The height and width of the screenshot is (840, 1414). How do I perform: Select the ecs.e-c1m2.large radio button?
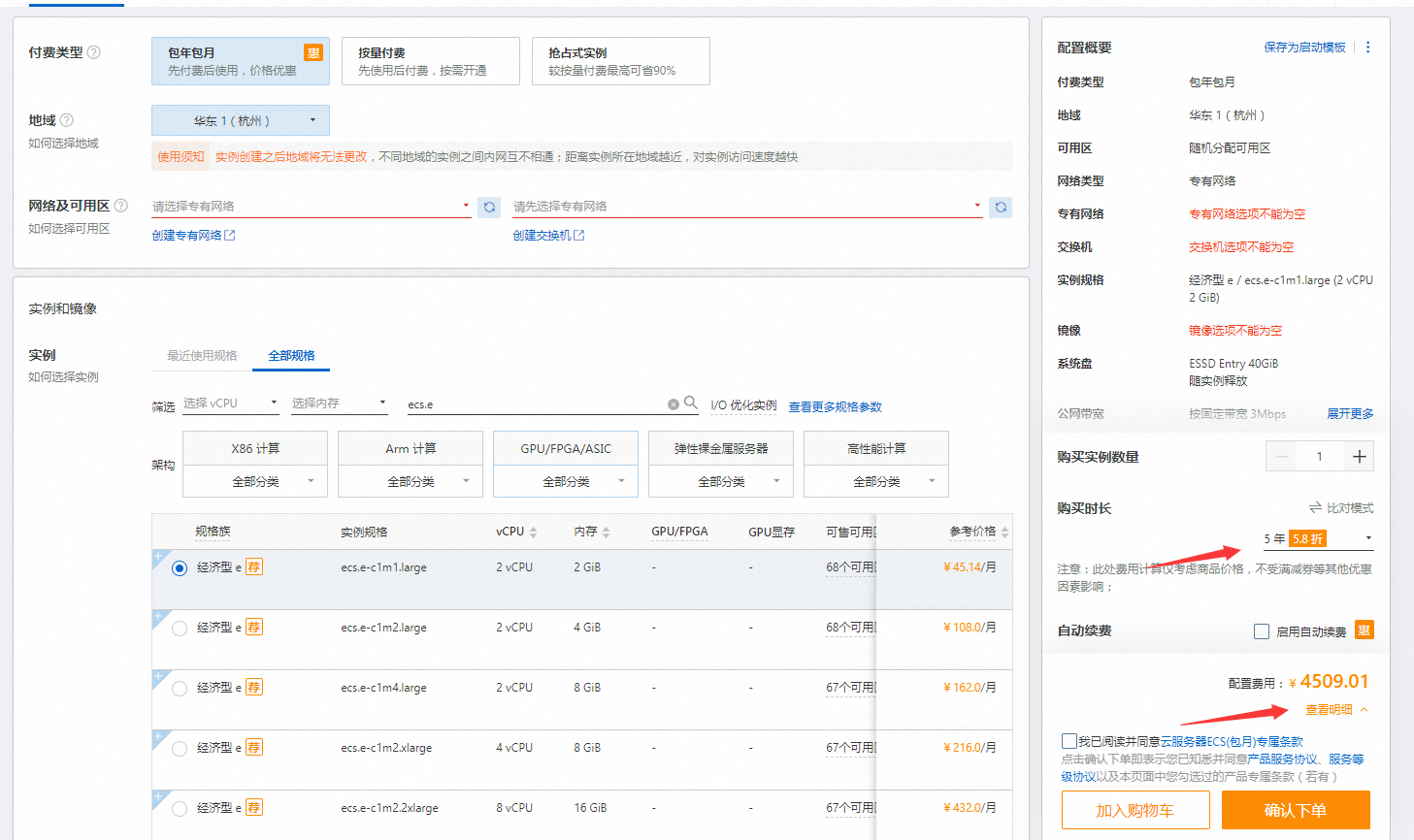click(180, 629)
